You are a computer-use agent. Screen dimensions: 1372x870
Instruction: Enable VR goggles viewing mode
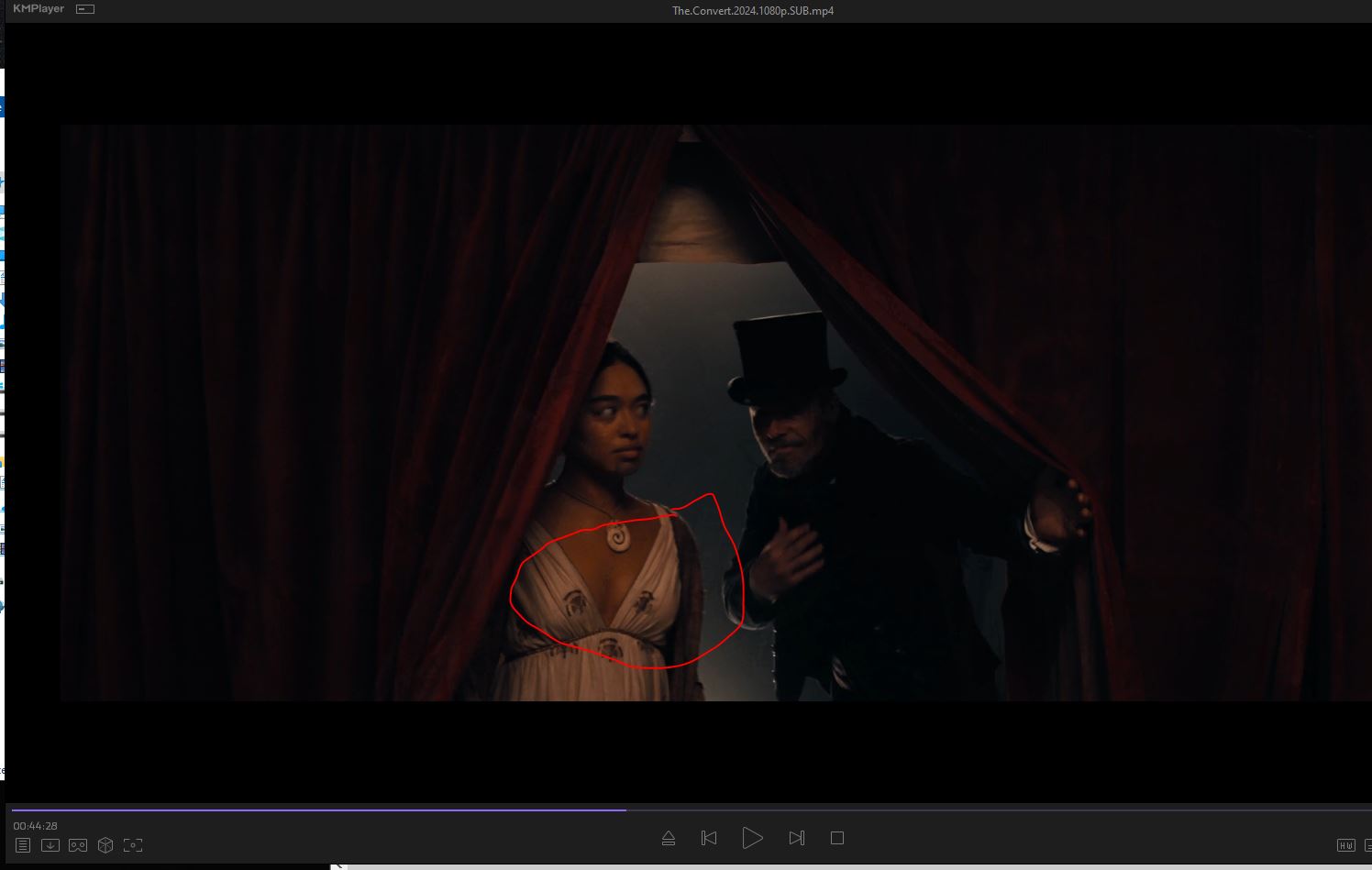tap(78, 845)
